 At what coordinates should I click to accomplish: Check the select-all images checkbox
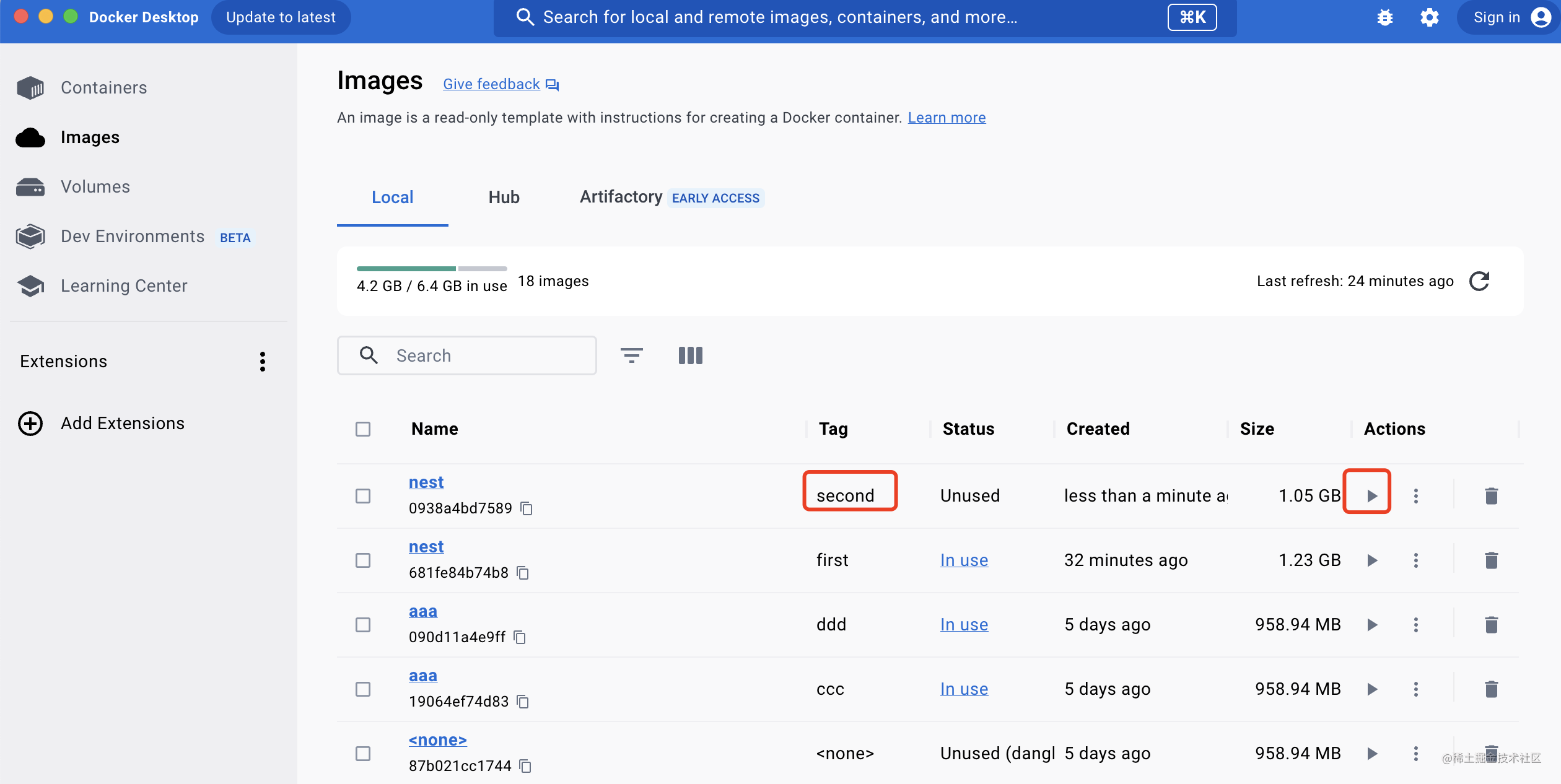[363, 429]
